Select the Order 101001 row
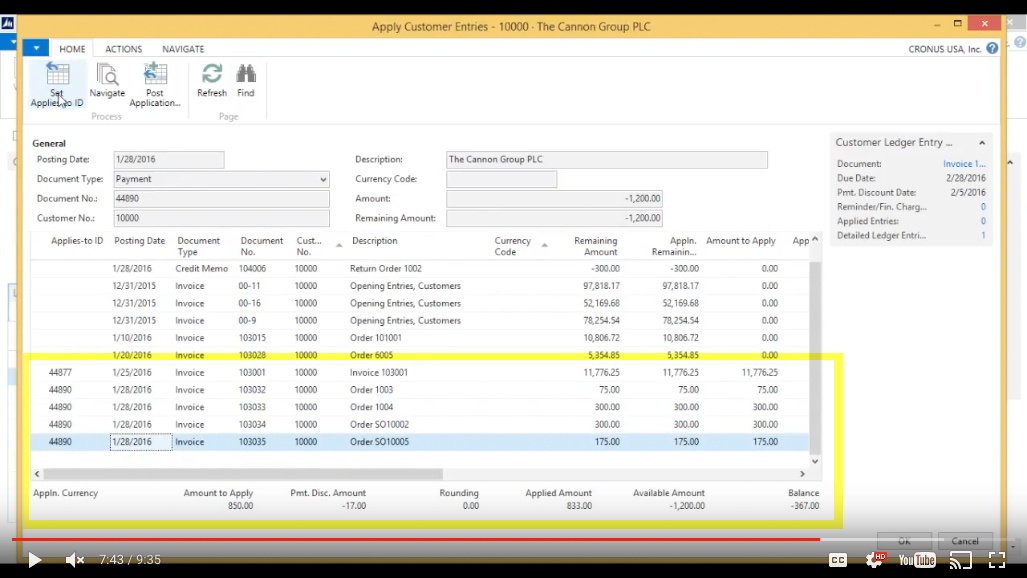The image size is (1027, 578). [419, 338]
